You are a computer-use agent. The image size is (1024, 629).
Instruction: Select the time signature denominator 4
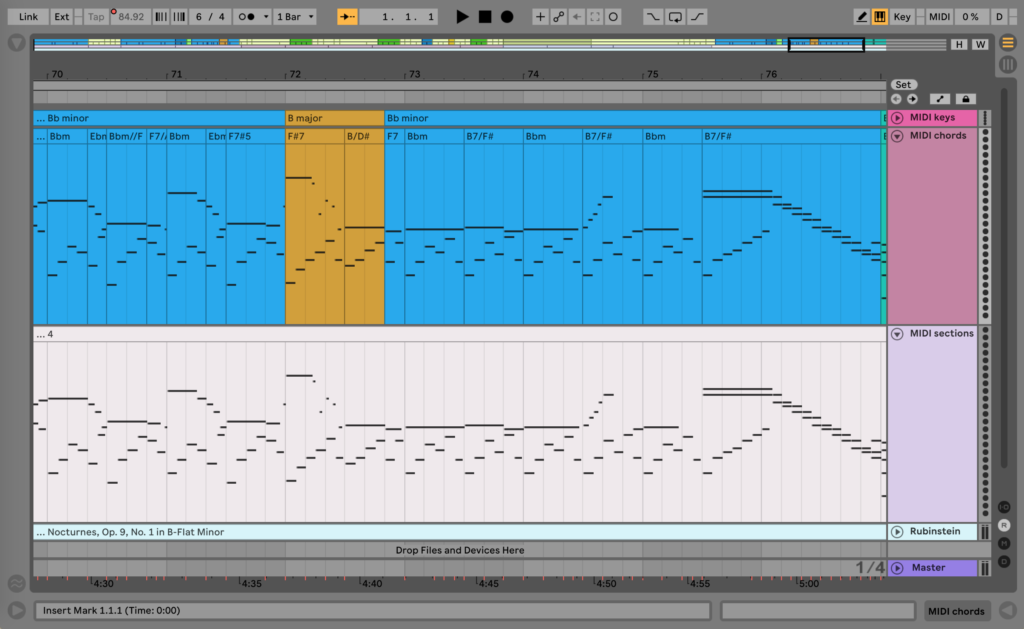[x=221, y=16]
